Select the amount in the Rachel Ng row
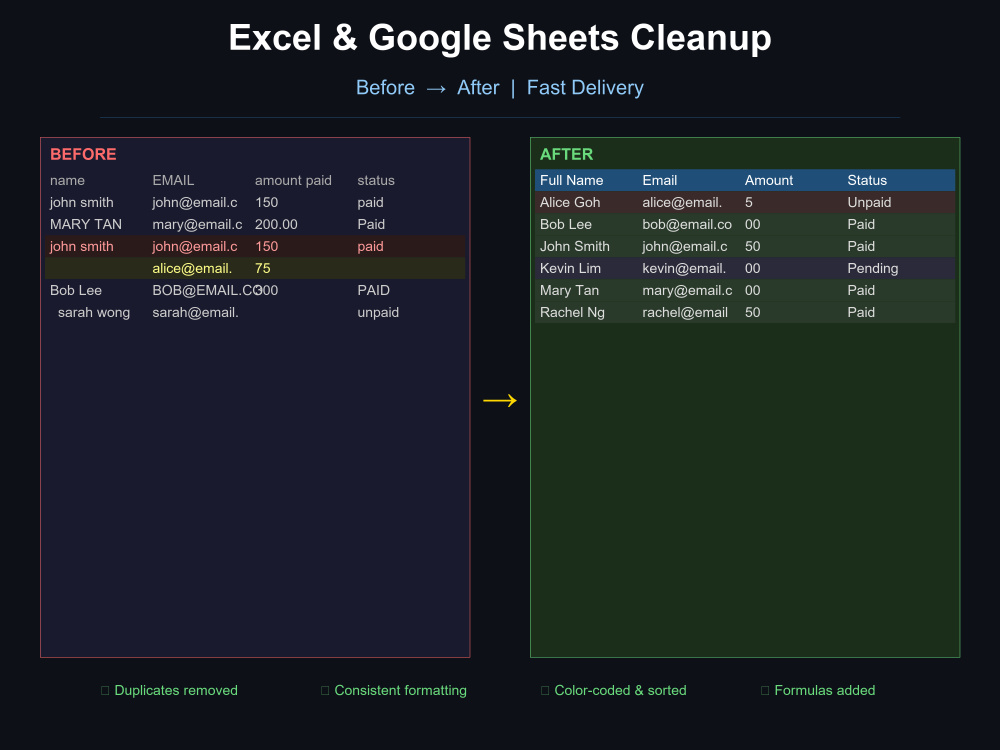This screenshot has width=1000, height=750. pyautogui.click(x=753, y=312)
